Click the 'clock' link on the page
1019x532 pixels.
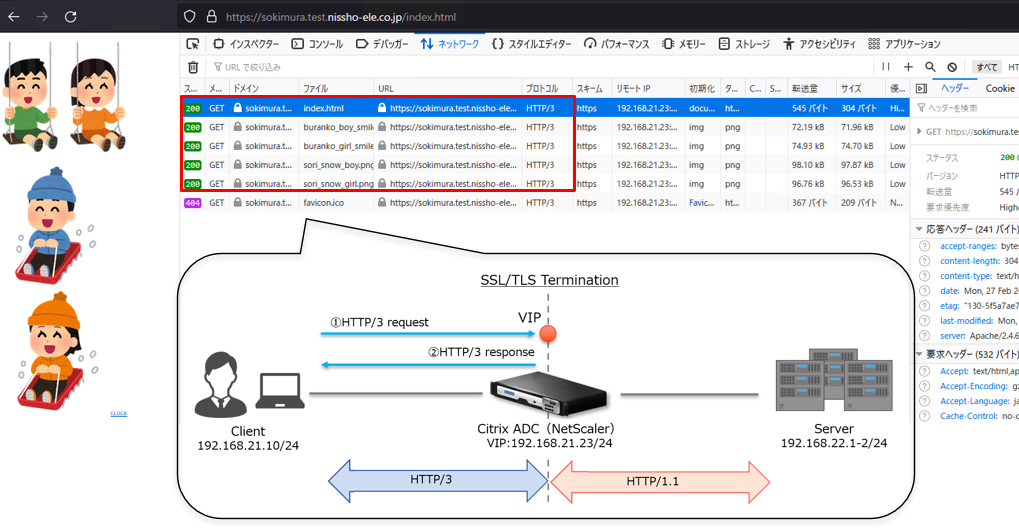coord(118,413)
